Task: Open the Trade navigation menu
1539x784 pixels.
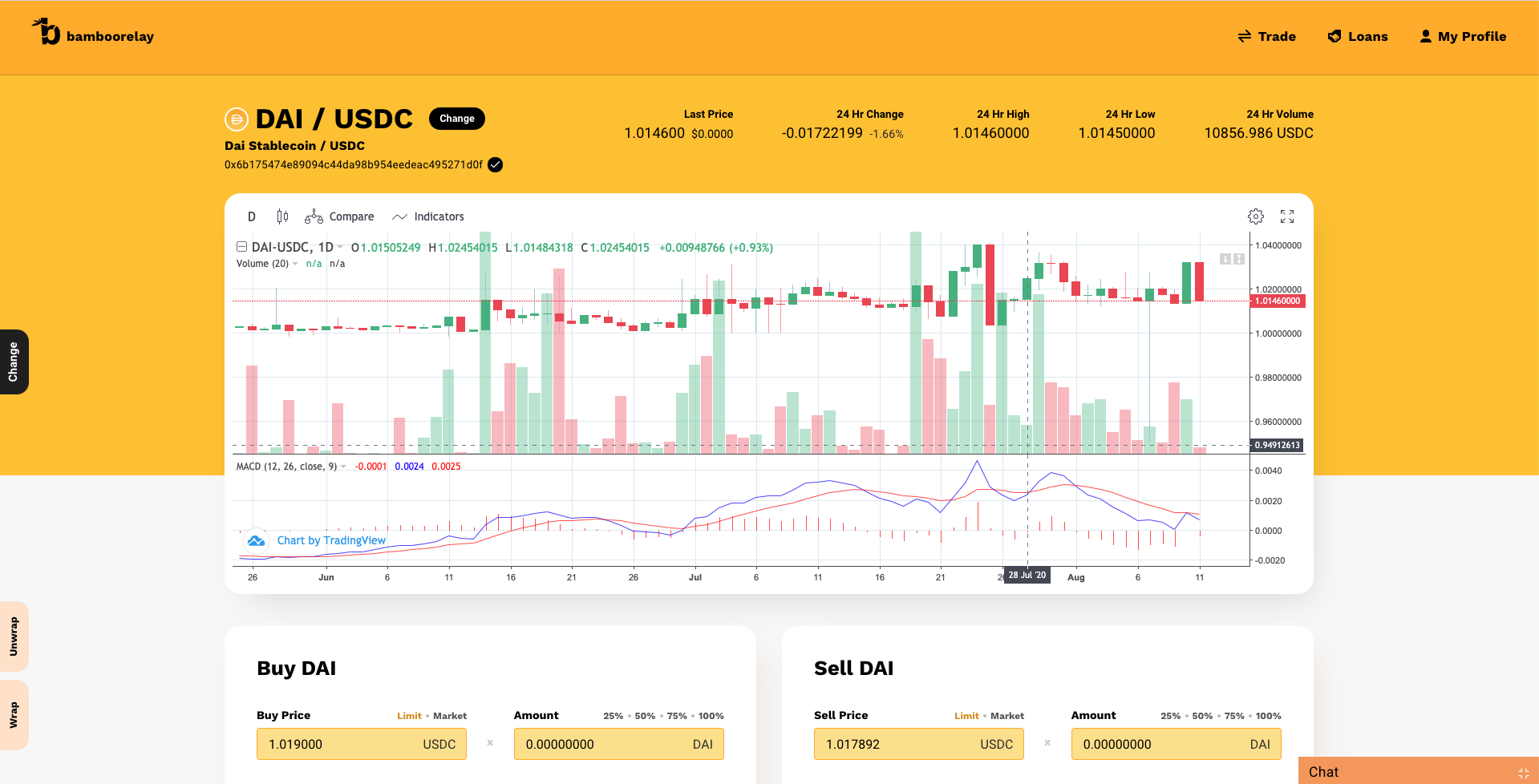Action: 1266,37
